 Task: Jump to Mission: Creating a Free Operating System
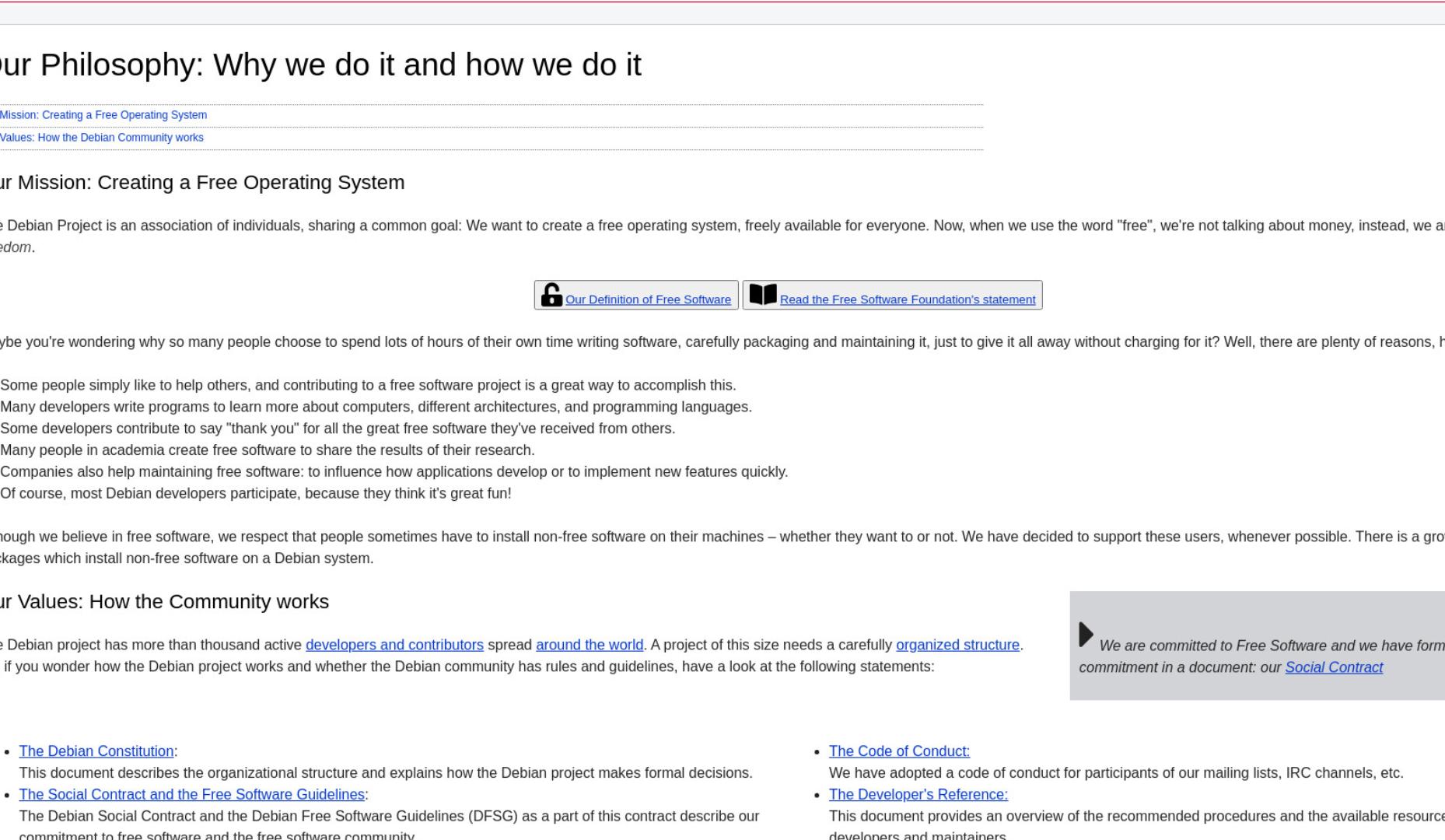point(103,115)
